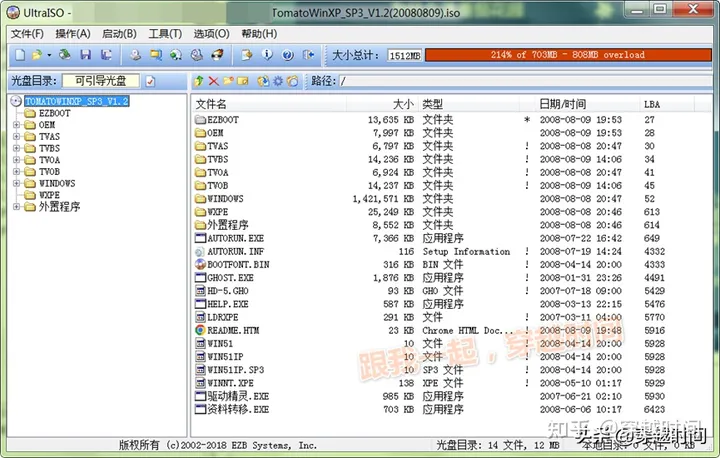Click the Exit door icon

[309, 55]
